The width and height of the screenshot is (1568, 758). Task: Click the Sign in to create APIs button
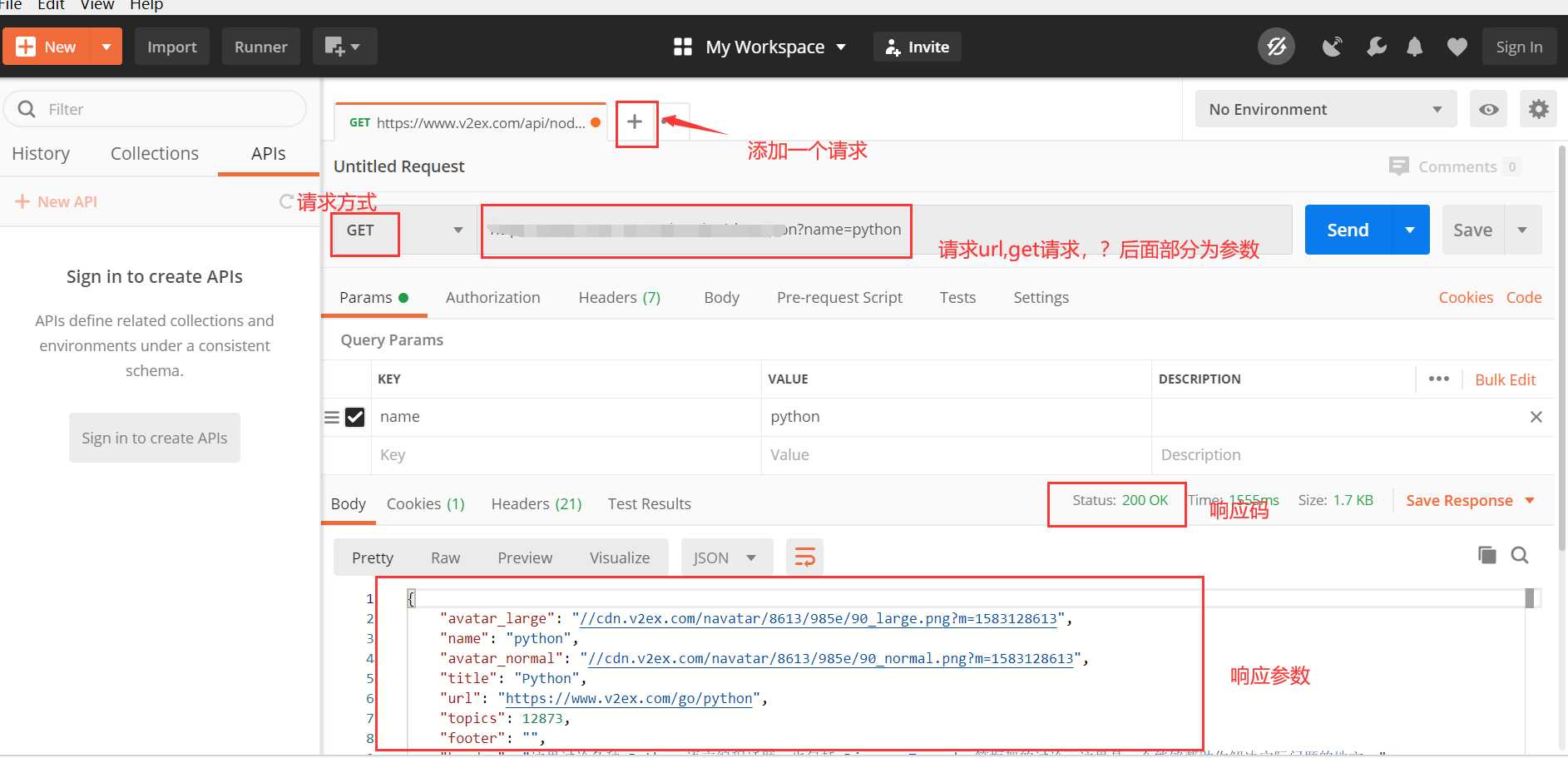(155, 438)
